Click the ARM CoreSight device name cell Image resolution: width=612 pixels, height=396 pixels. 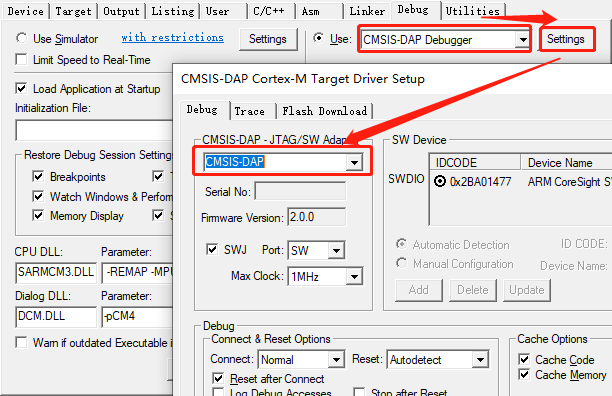tap(569, 182)
